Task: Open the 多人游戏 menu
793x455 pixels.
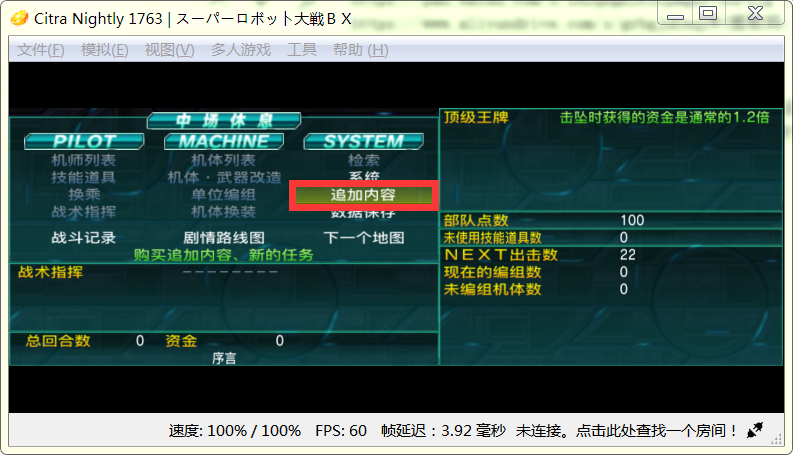Action: [x=241, y=50]
